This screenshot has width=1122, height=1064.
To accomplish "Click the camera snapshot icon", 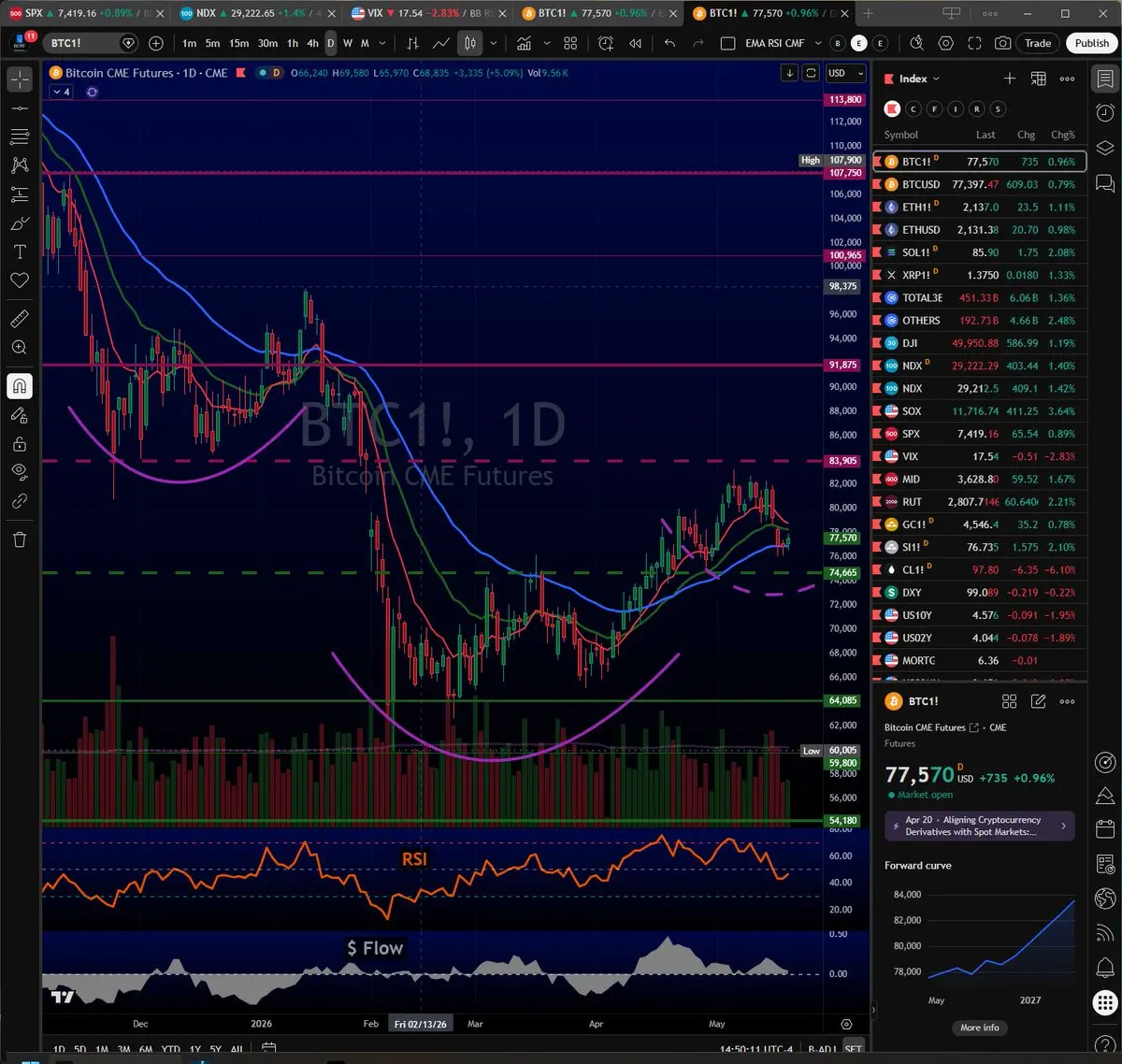I will [1002, 43].
